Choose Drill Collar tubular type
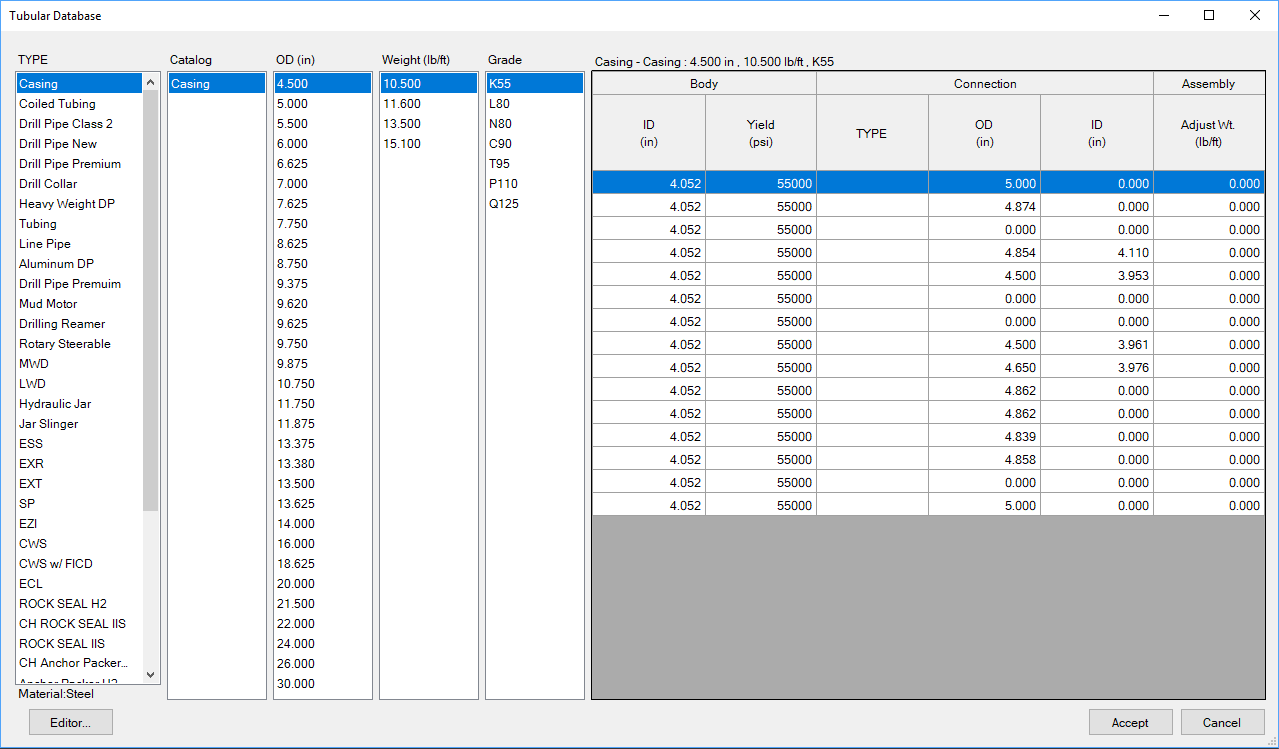 (48, 184)
